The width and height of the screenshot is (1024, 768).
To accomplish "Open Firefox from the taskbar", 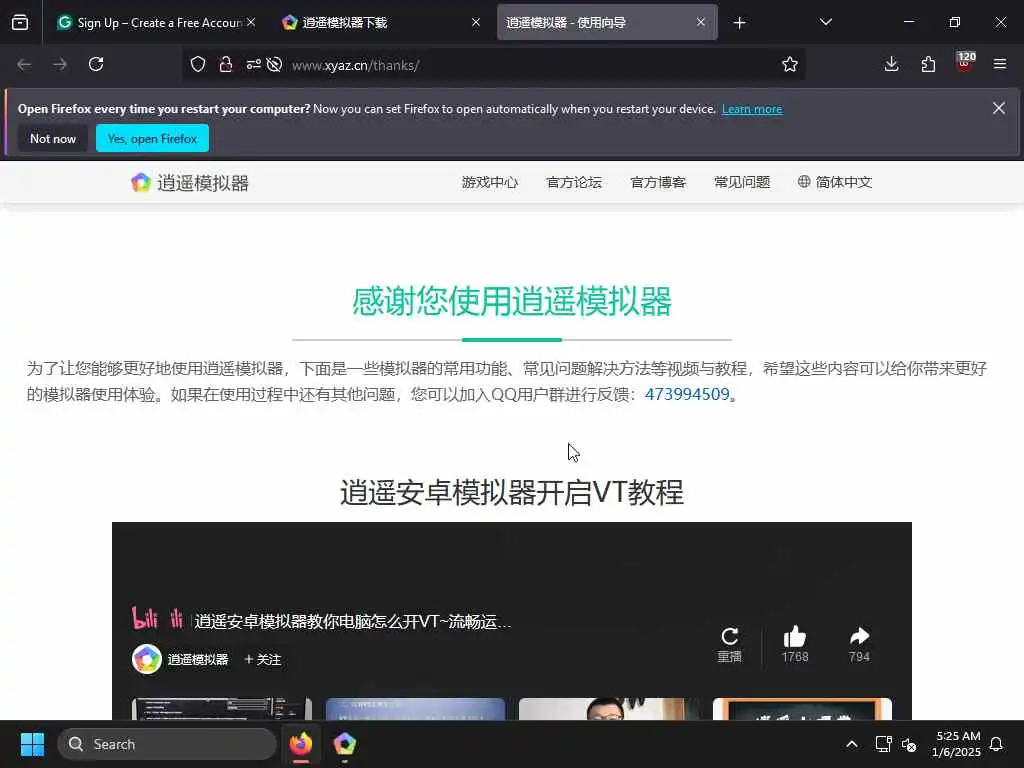I will point(301,744).
